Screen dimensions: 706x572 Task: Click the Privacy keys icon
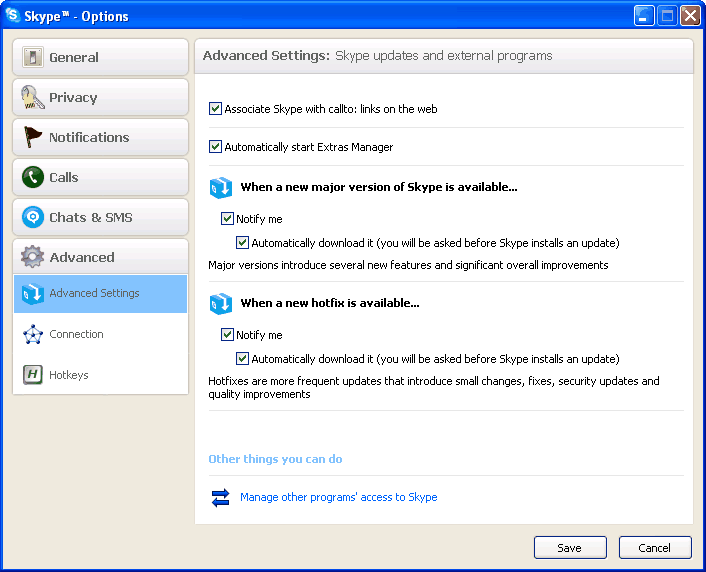coord(32,97)
